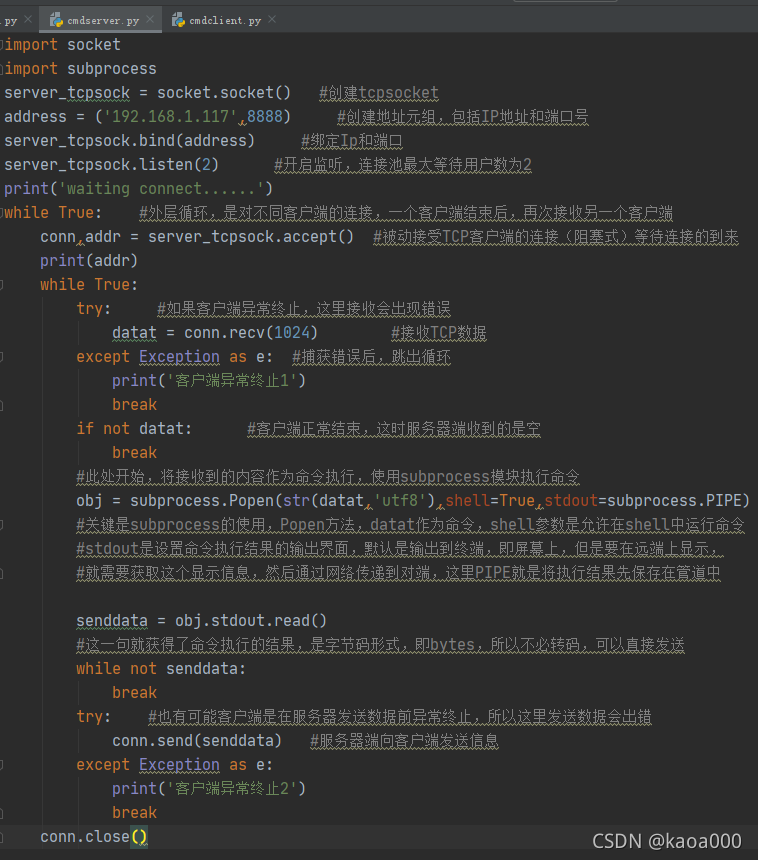Click the 'import socket' line
Image resolution: width=758 pixels, height=860 pixels.
click(x=63, y=44)
